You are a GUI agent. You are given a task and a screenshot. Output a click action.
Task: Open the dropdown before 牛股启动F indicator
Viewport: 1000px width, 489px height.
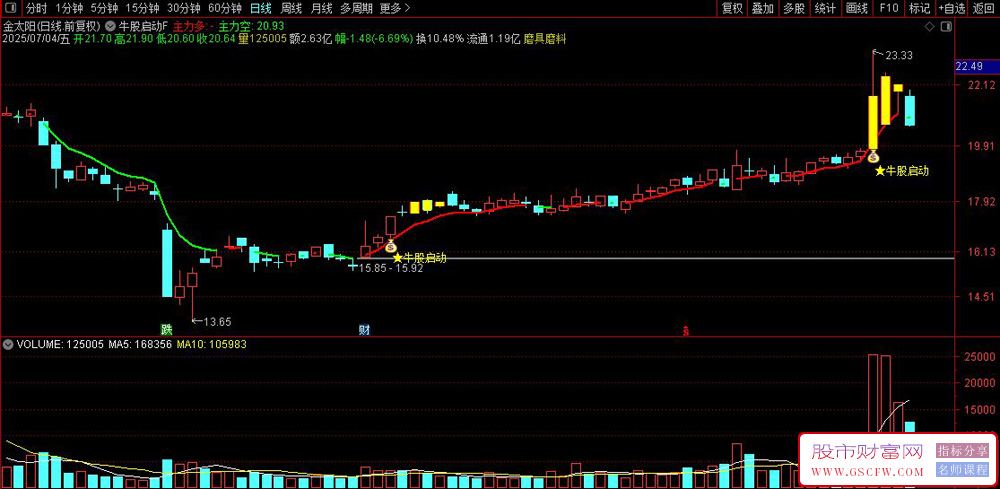tap(111, 27)
